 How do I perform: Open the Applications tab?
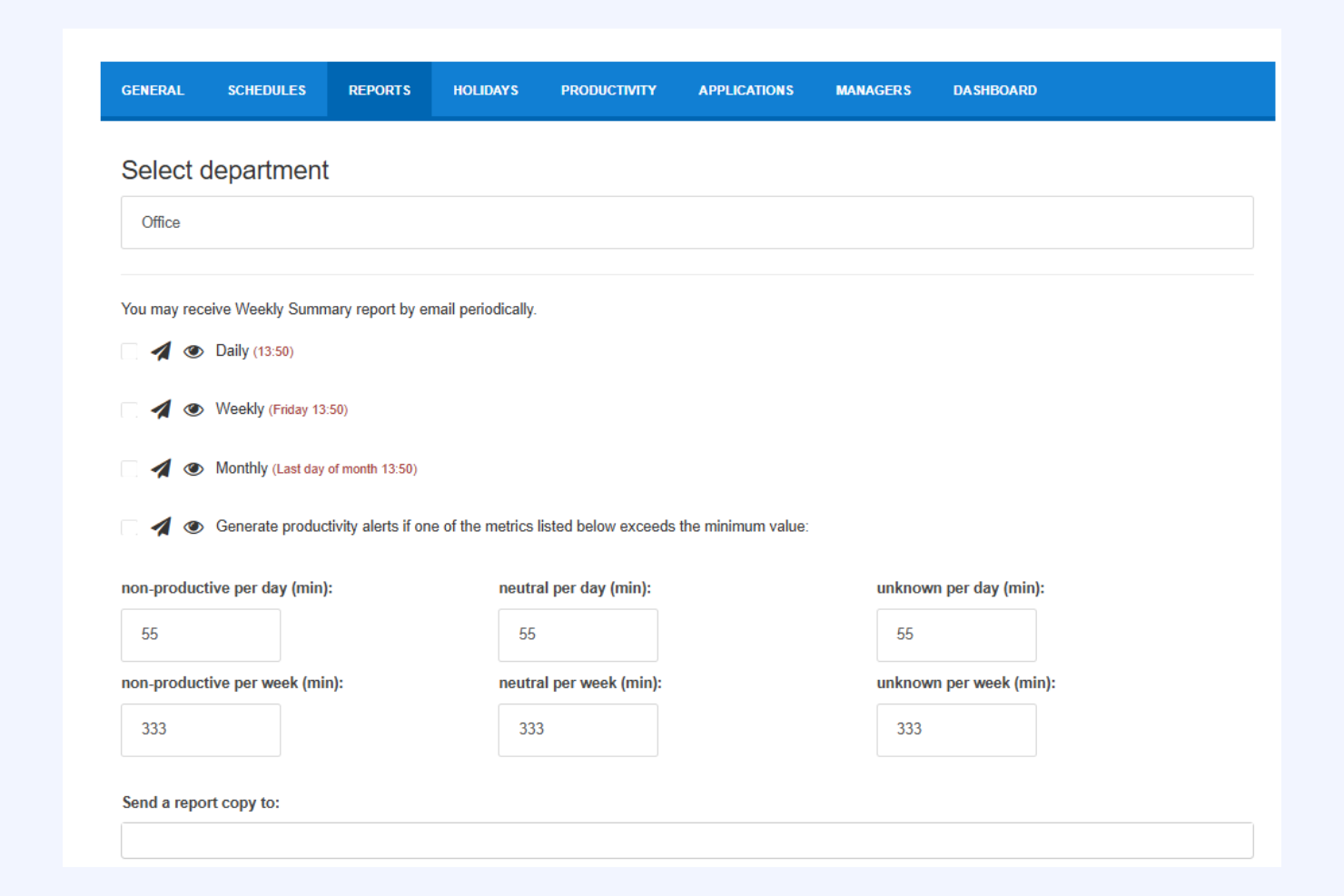pyautogui.click(x=746, y=90)
